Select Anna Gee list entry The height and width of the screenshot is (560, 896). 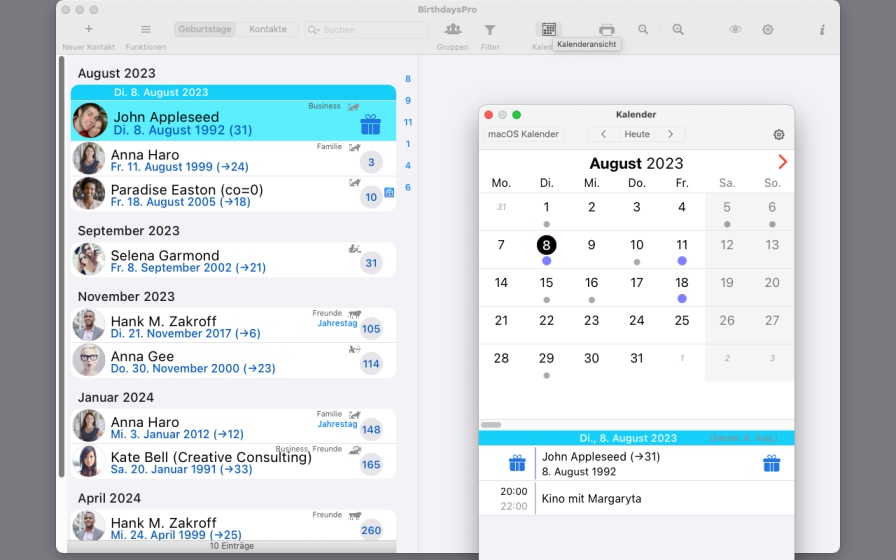233,361
